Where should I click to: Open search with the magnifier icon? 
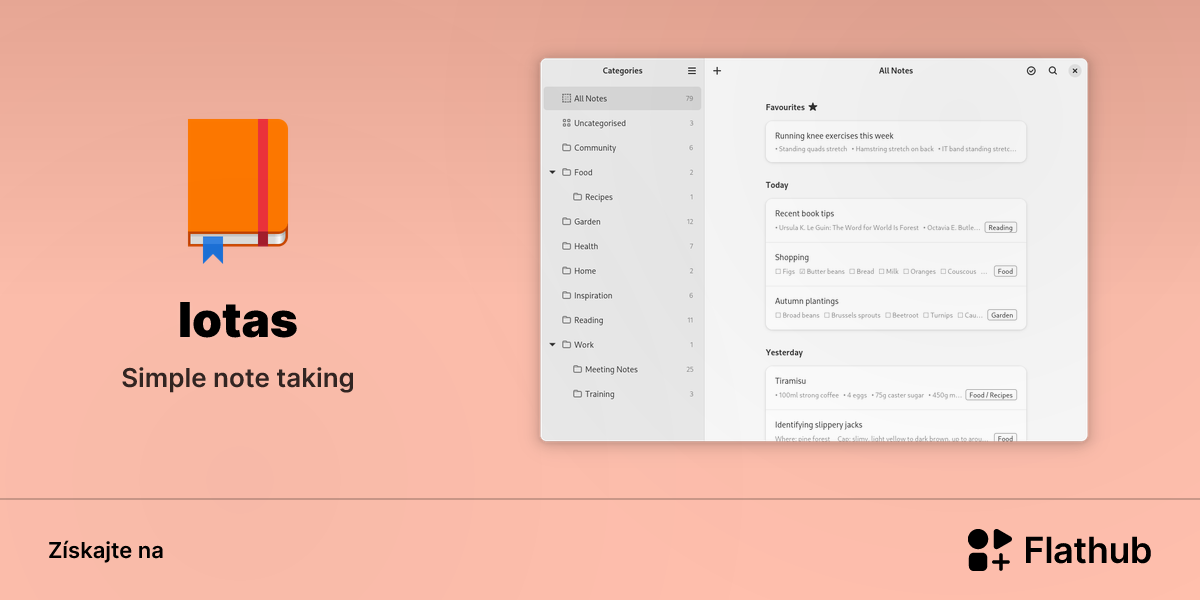pyautogui.click(x=1053, y=71)
